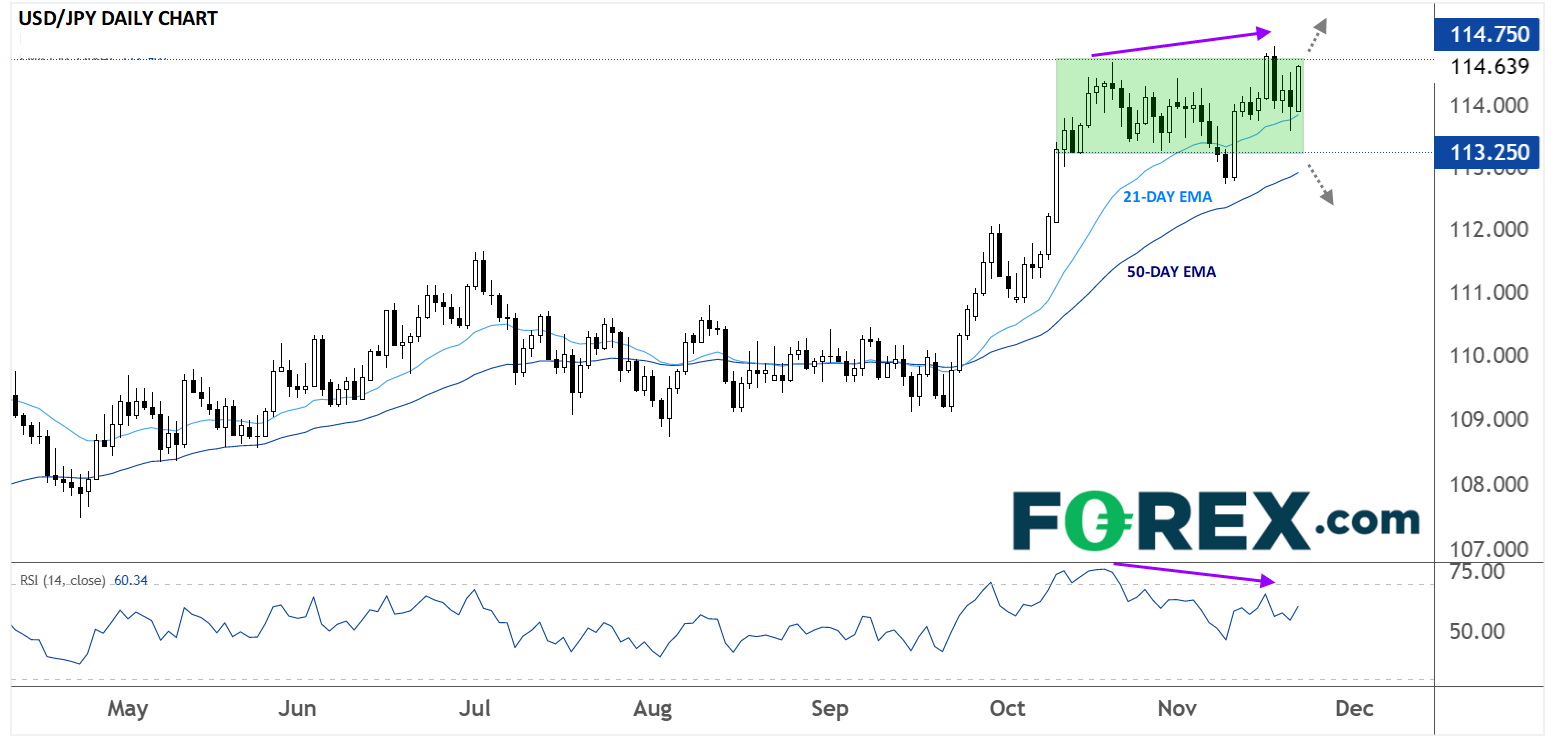Select the Sep date axis label

click(829, 709)
